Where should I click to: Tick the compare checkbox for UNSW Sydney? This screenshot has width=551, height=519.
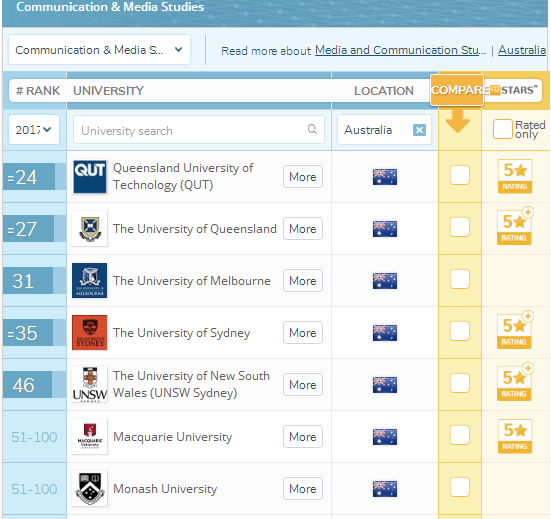pos(460,383)
